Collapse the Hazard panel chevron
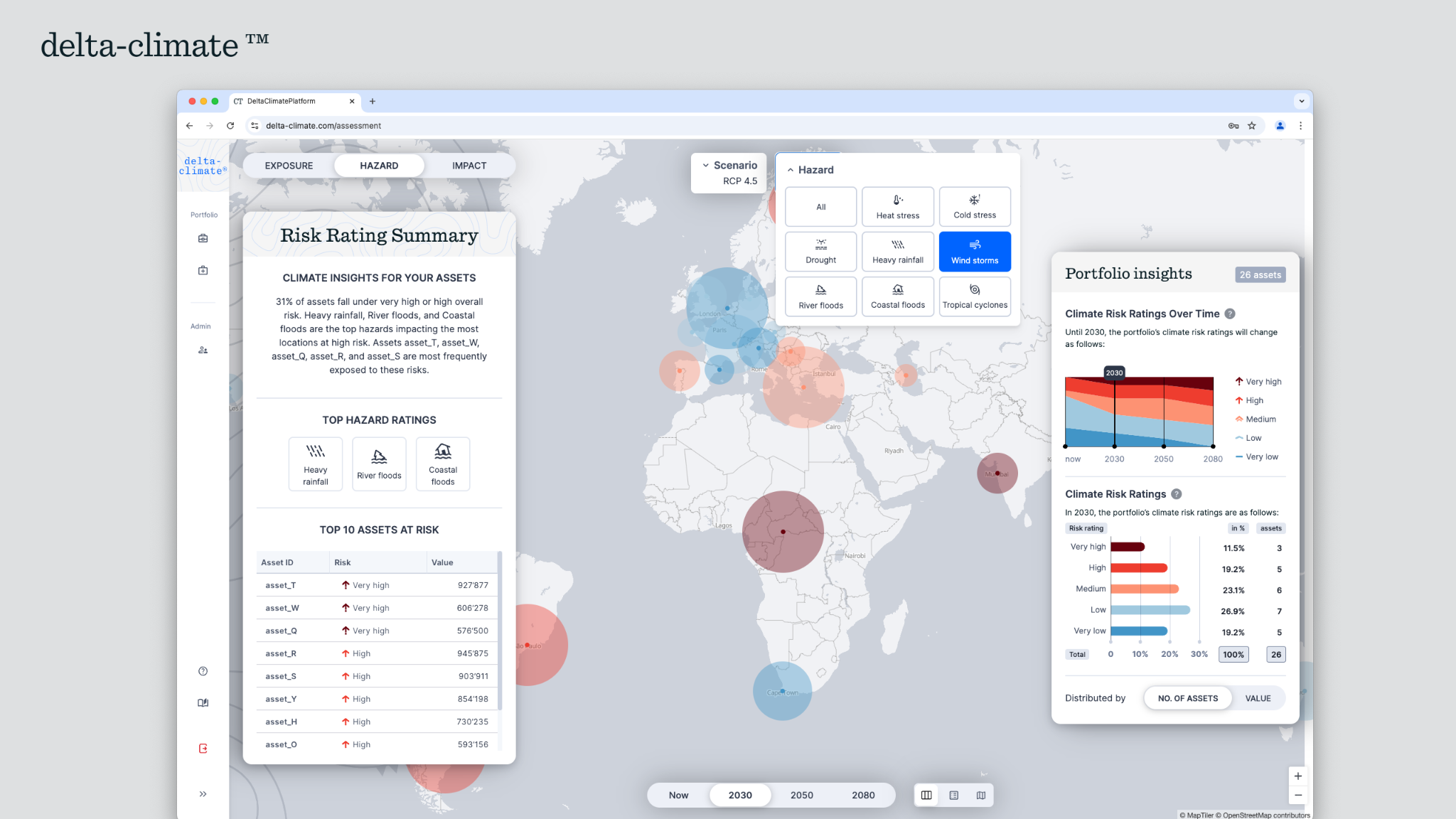Screen dimensions: 1456x819 791,170
